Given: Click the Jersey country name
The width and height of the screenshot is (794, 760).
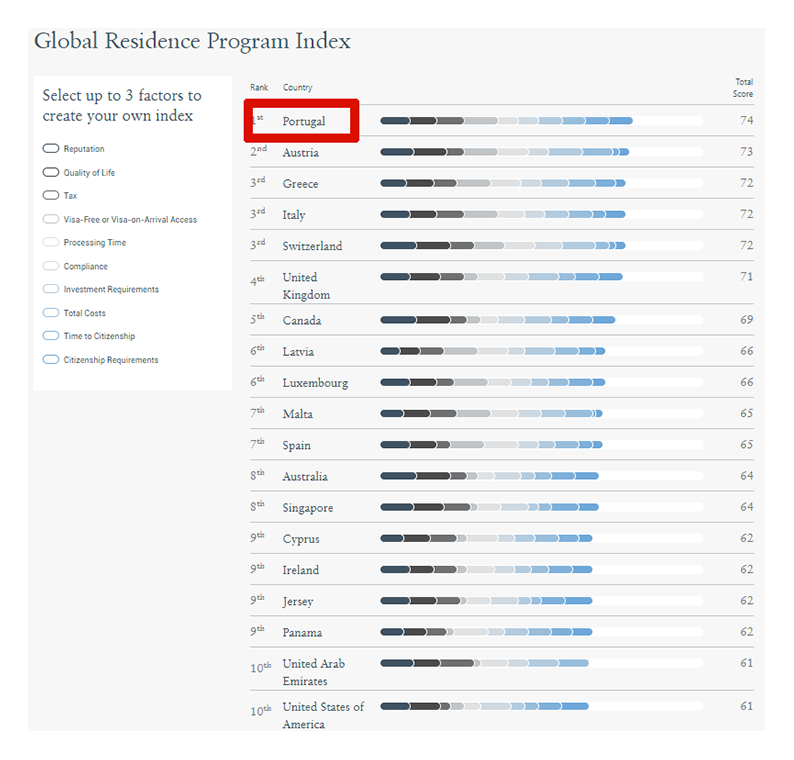Looking at the screenshot, I should coord(298,602).
